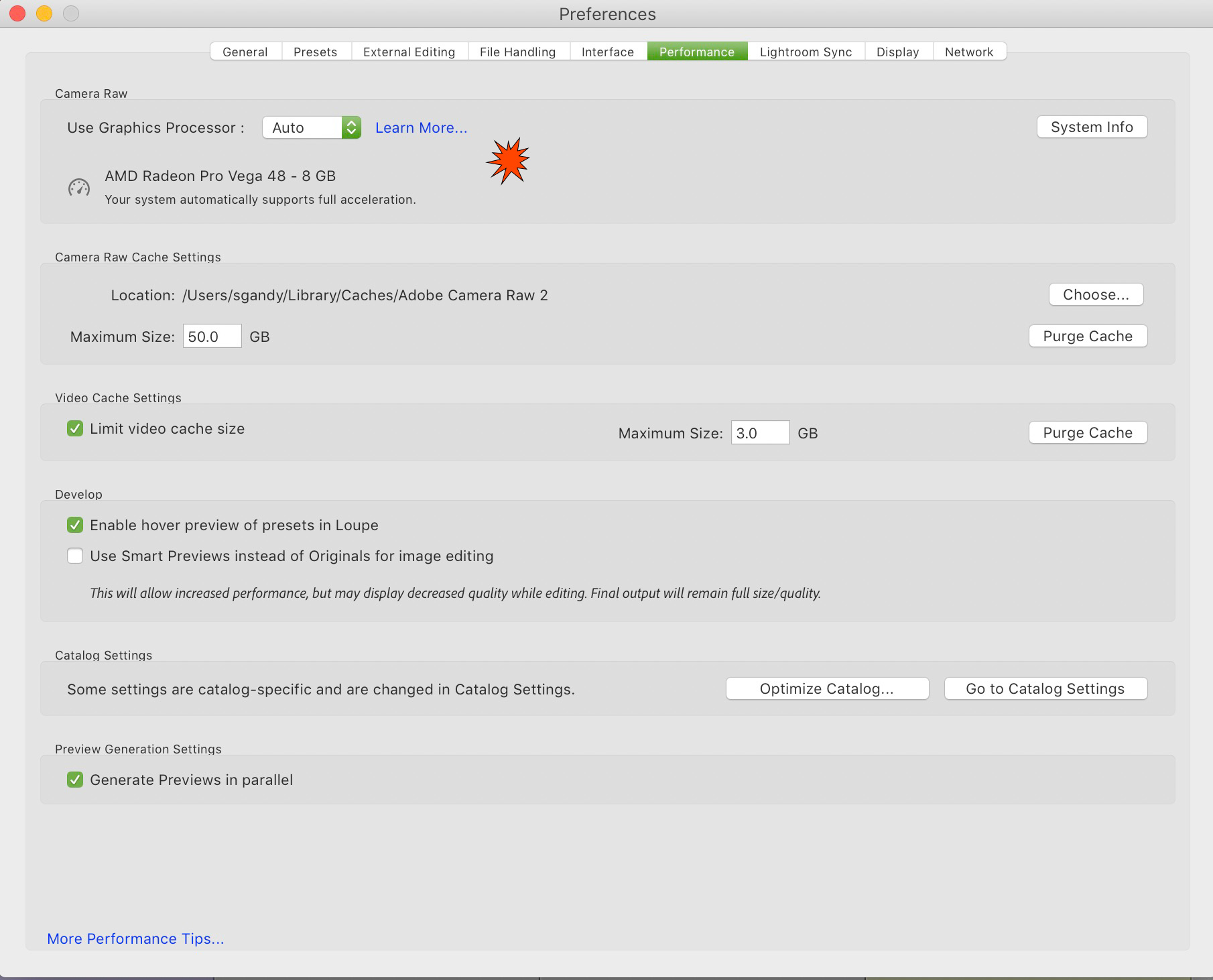
Task: Switch to the Interface tab
Action: pyautogui.click(x=608, y=52)
